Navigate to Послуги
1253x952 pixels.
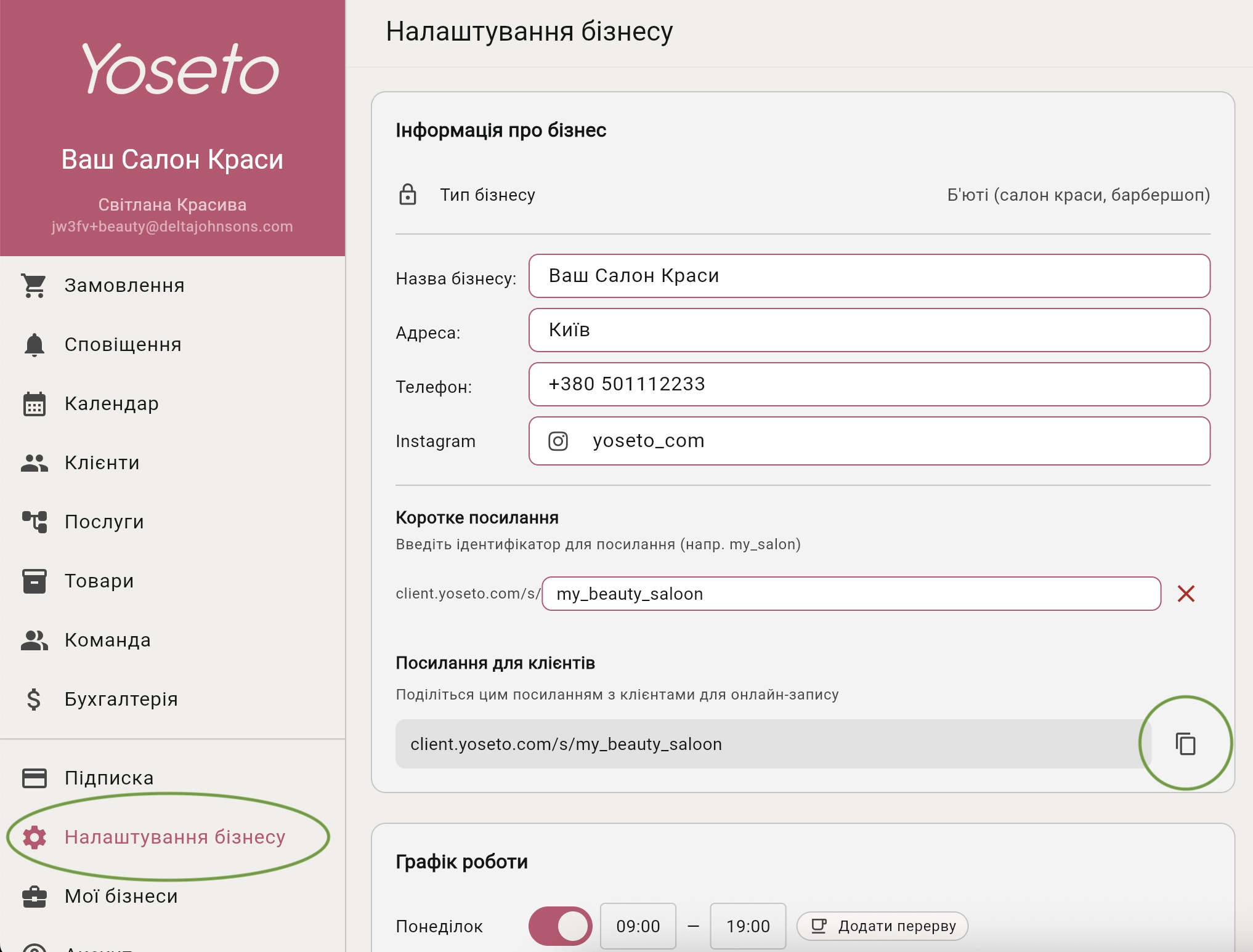coord(172,522)
